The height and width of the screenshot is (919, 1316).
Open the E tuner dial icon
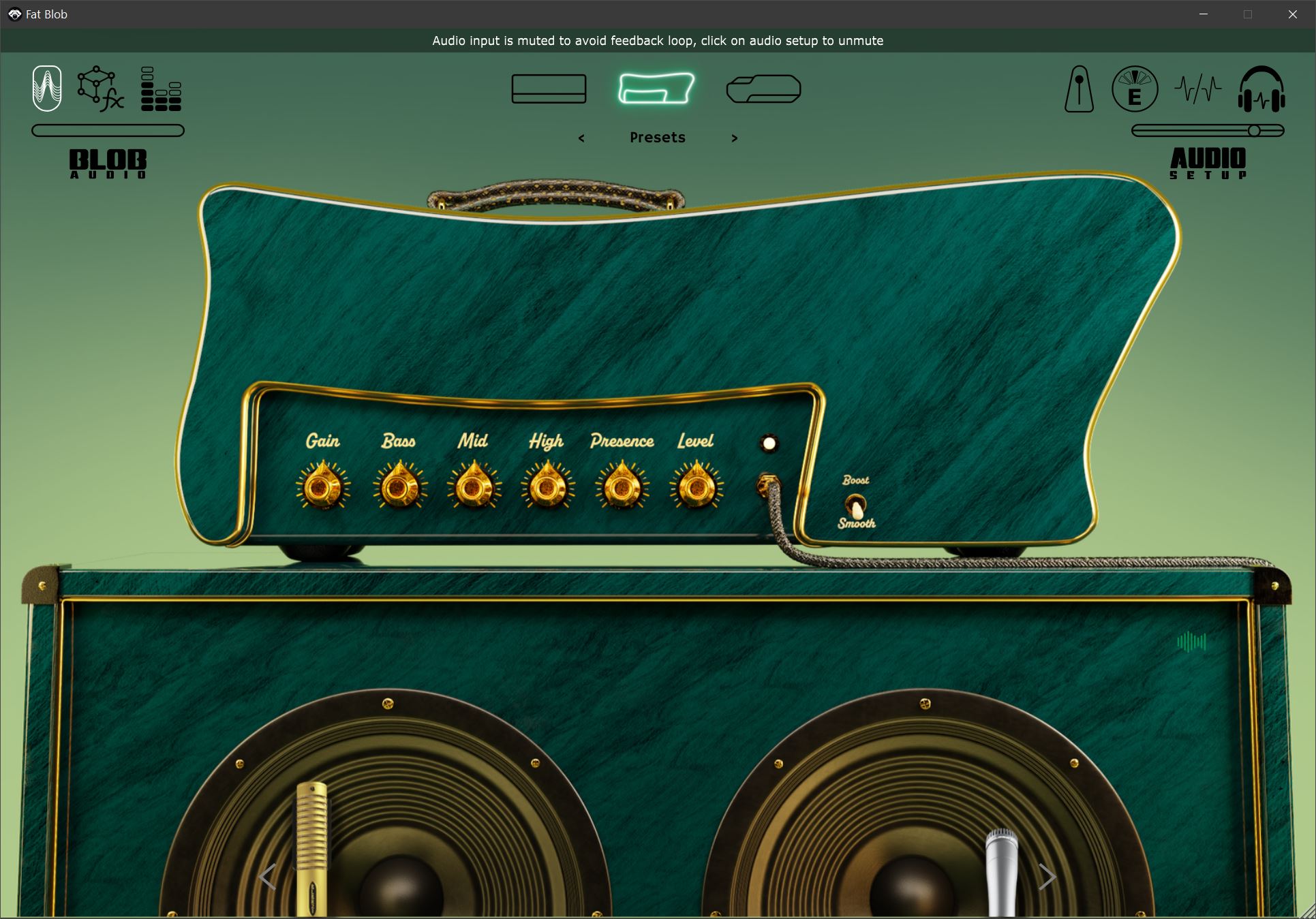(1134, 89)
